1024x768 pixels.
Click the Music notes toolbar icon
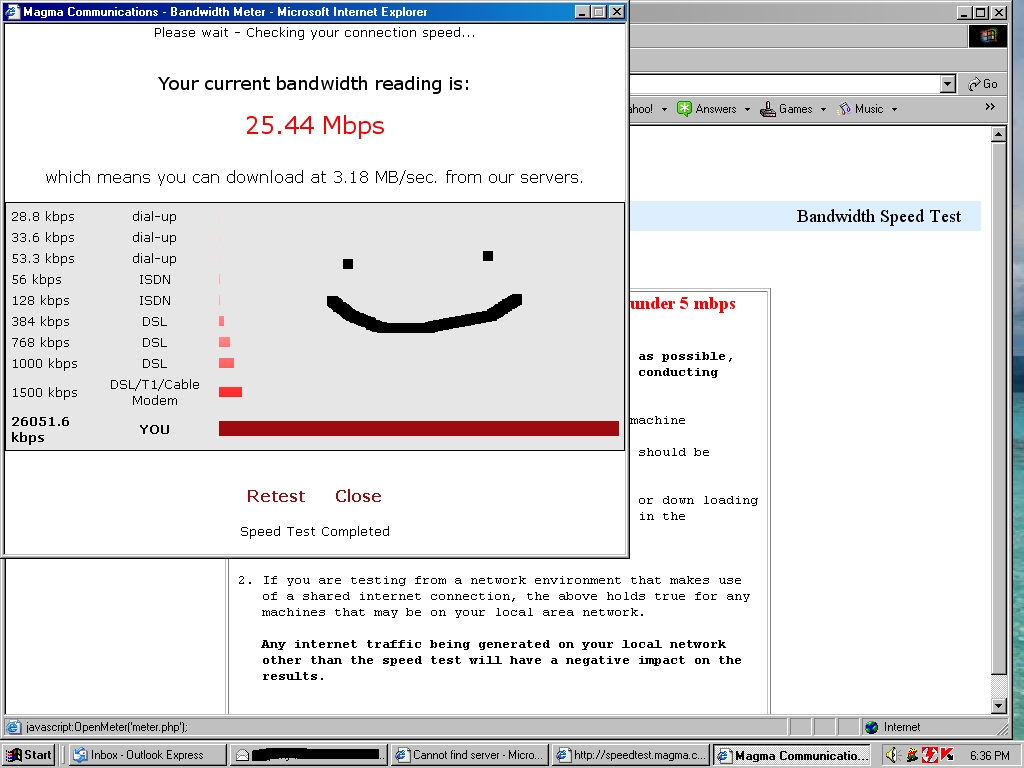[844, 109]
